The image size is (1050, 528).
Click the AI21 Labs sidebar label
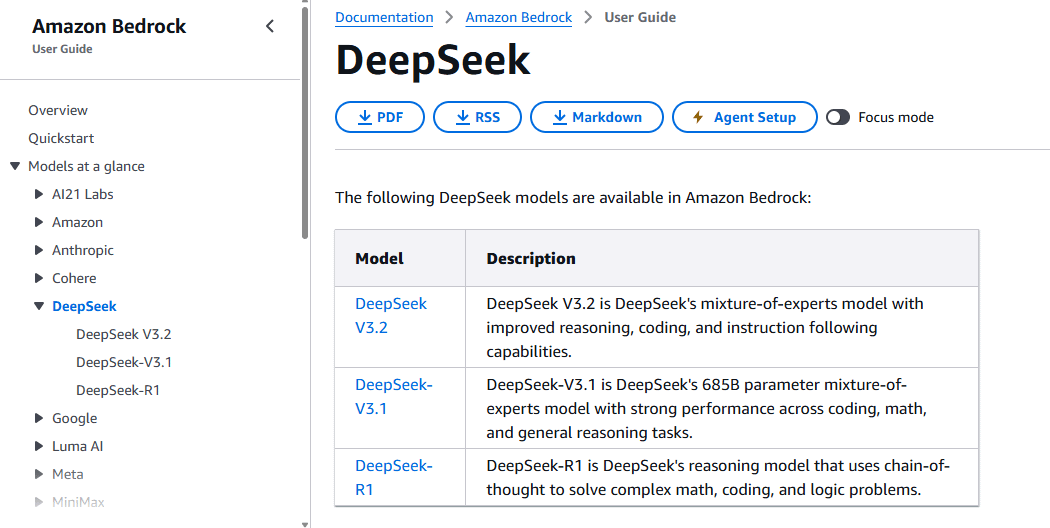click(83, 194)
